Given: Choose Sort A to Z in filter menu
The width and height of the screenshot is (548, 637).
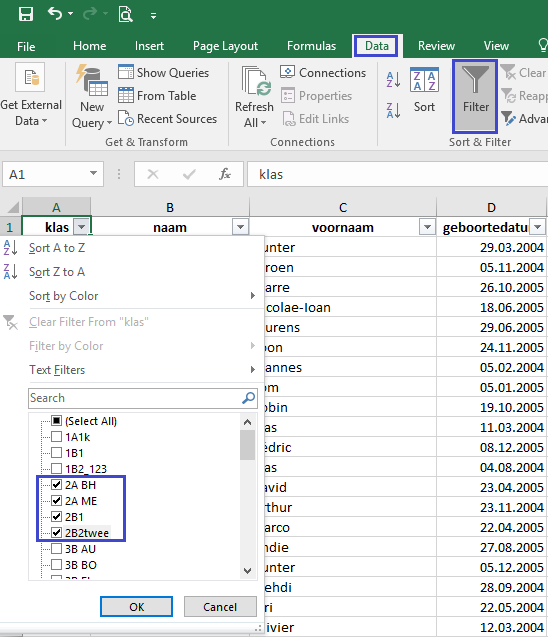Looking at the screenshot, I should pyautogui.click(x=56, y=248).
